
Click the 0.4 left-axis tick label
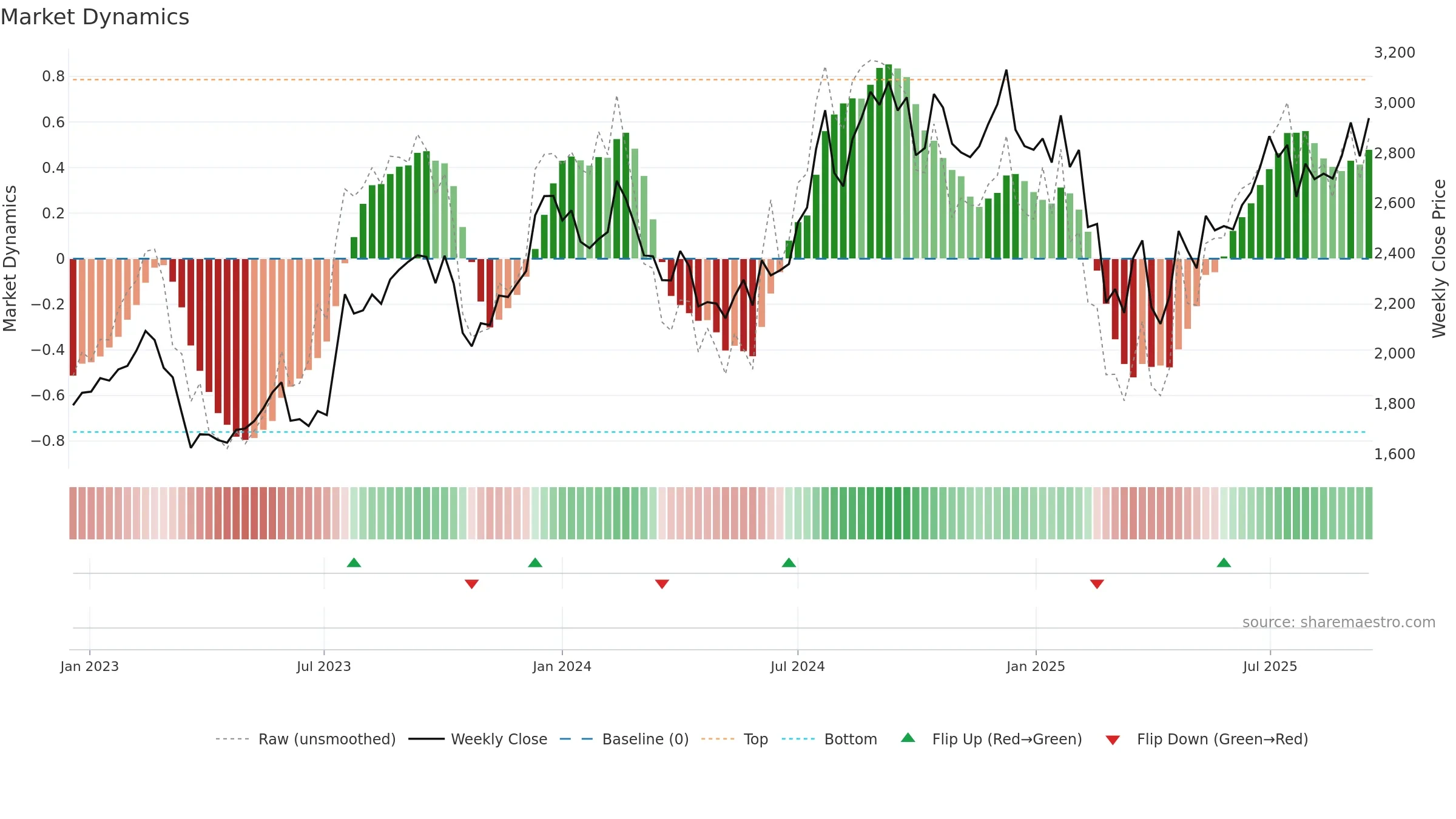click(53, 168)
